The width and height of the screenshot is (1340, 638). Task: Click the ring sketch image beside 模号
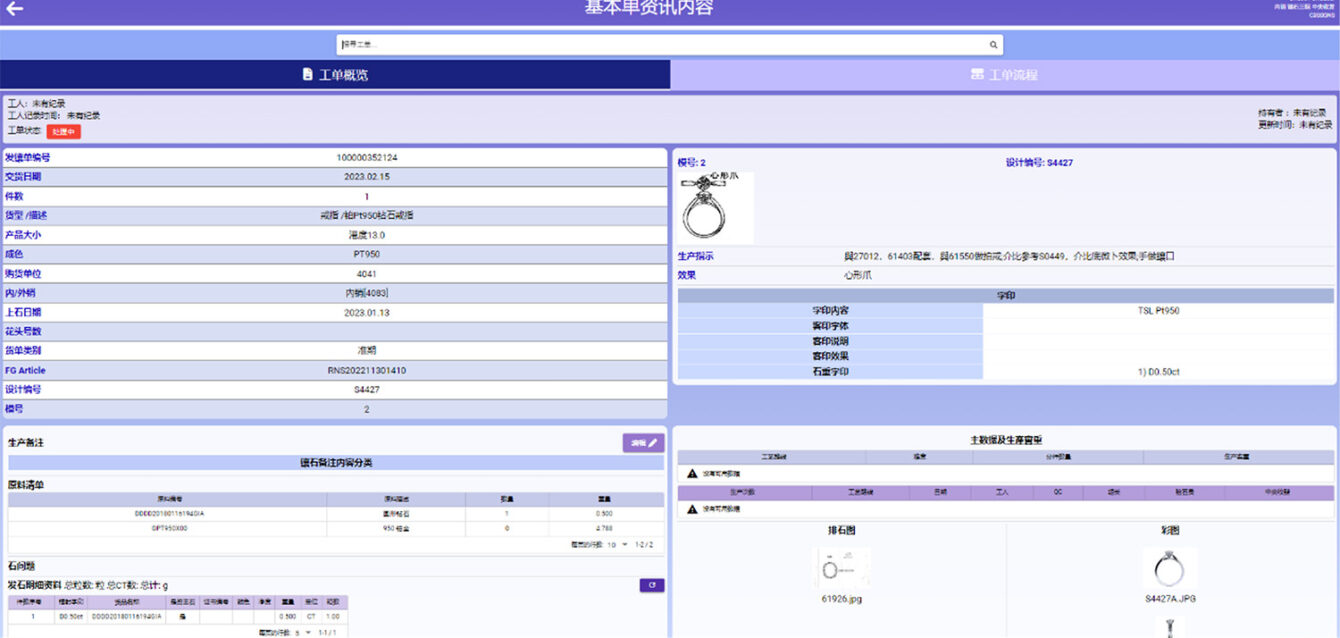716,208
